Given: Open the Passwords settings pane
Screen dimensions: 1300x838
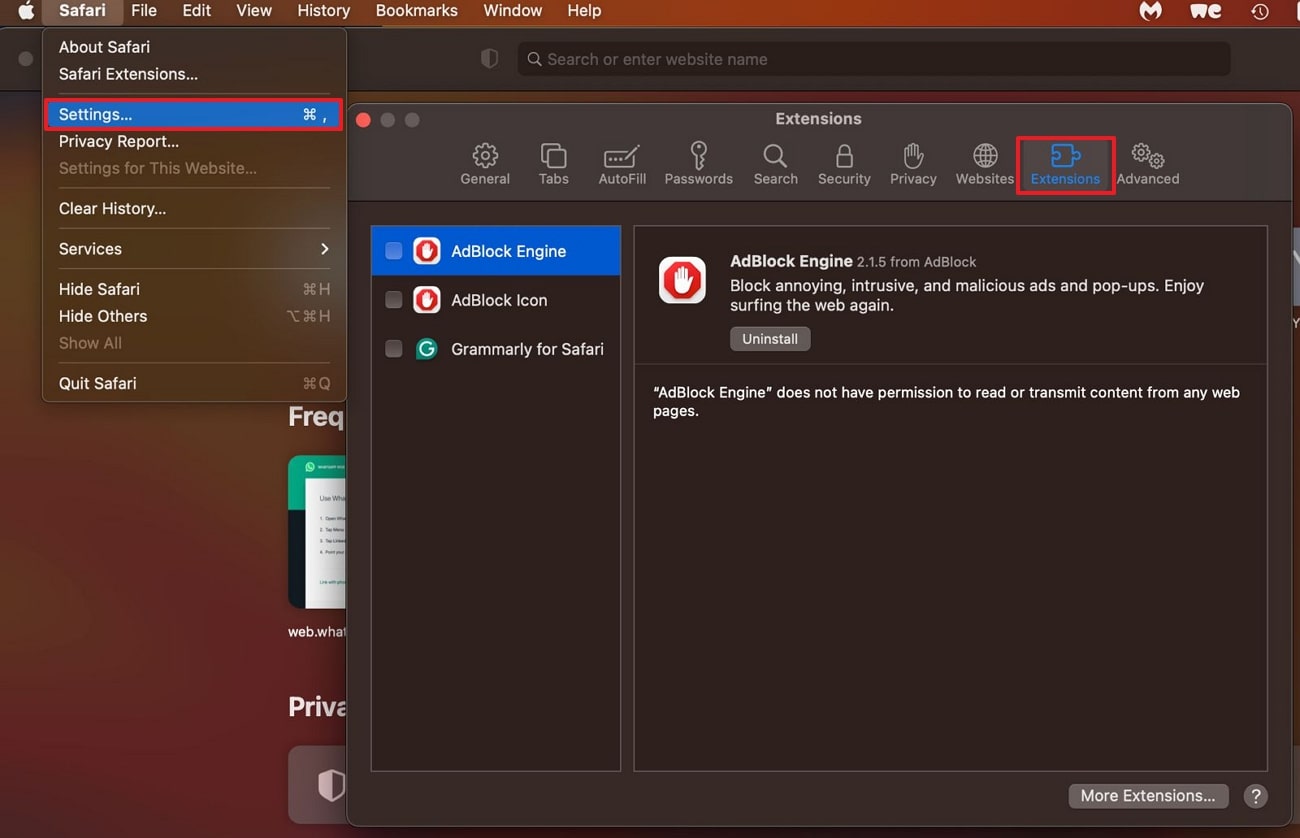Looking at the screenshot, I should pyautogui.click(x=699, y=164).
